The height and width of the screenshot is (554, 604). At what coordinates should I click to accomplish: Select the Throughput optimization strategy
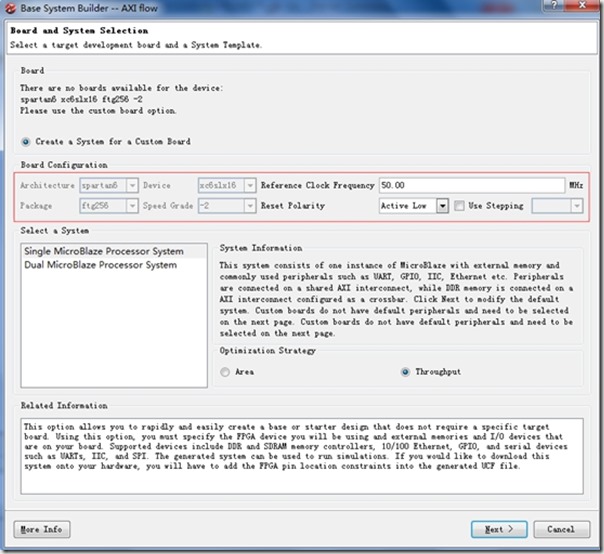tap(407, 372)
